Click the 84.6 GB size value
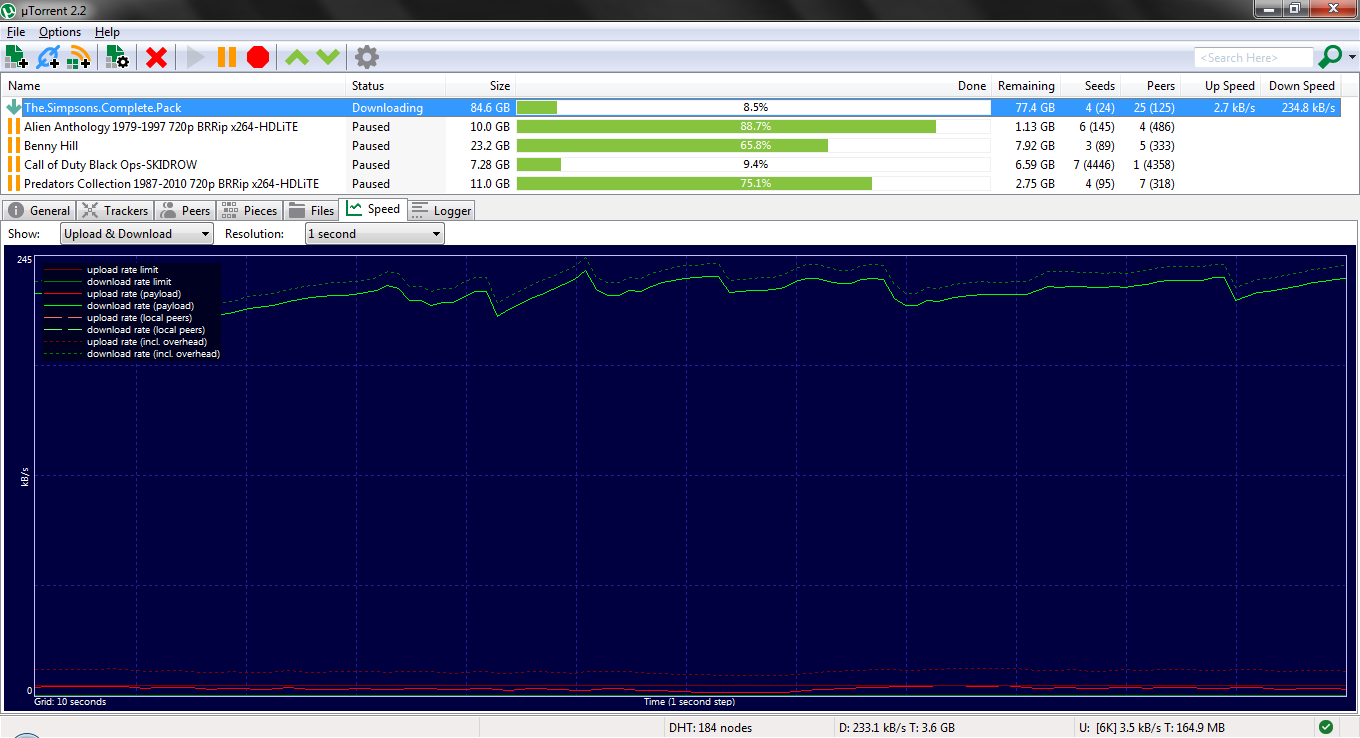This screenshot has width=1360, height=738. (490, 108)
